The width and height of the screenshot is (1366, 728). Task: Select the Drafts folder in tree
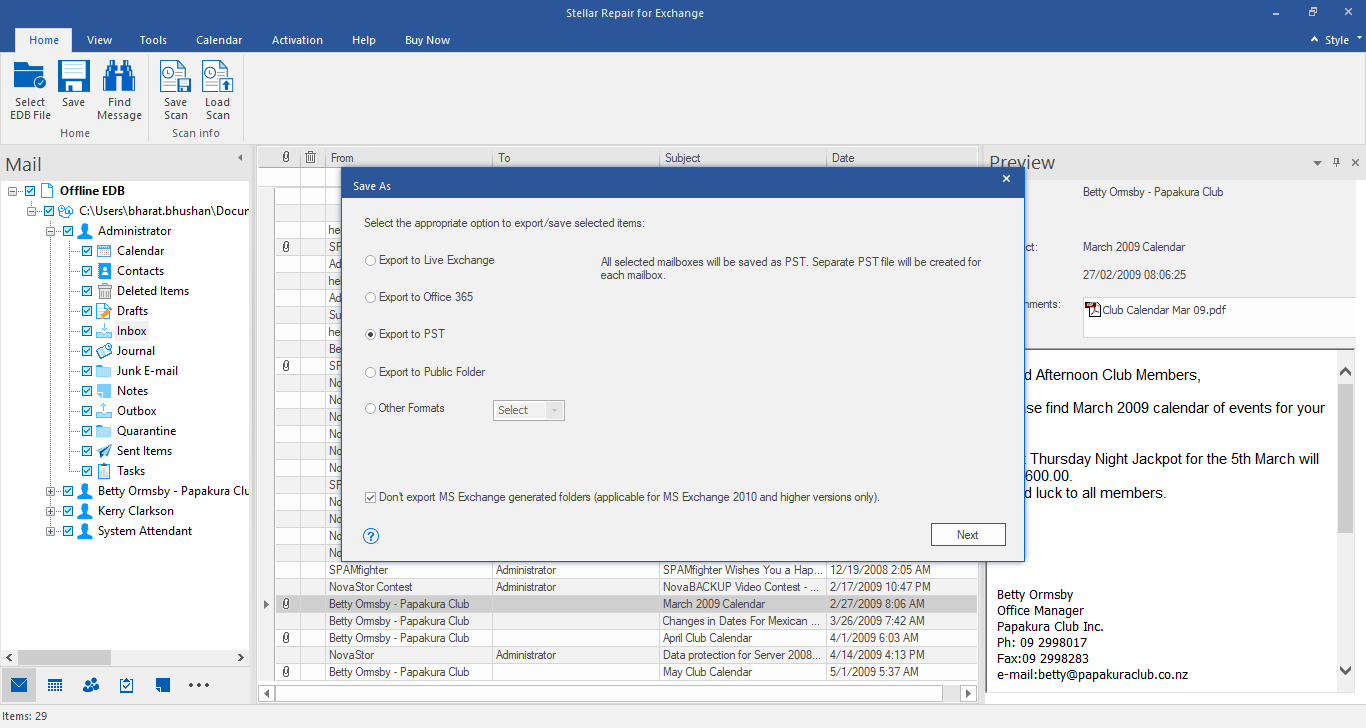point(132,311)
